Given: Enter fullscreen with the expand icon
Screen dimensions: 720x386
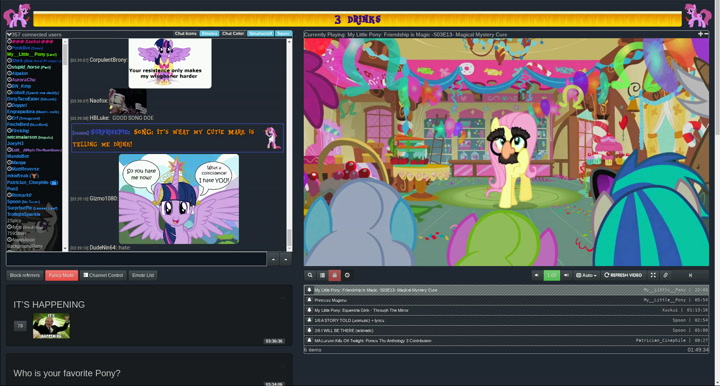Looking at the screenshot, I should pos(653,275).
